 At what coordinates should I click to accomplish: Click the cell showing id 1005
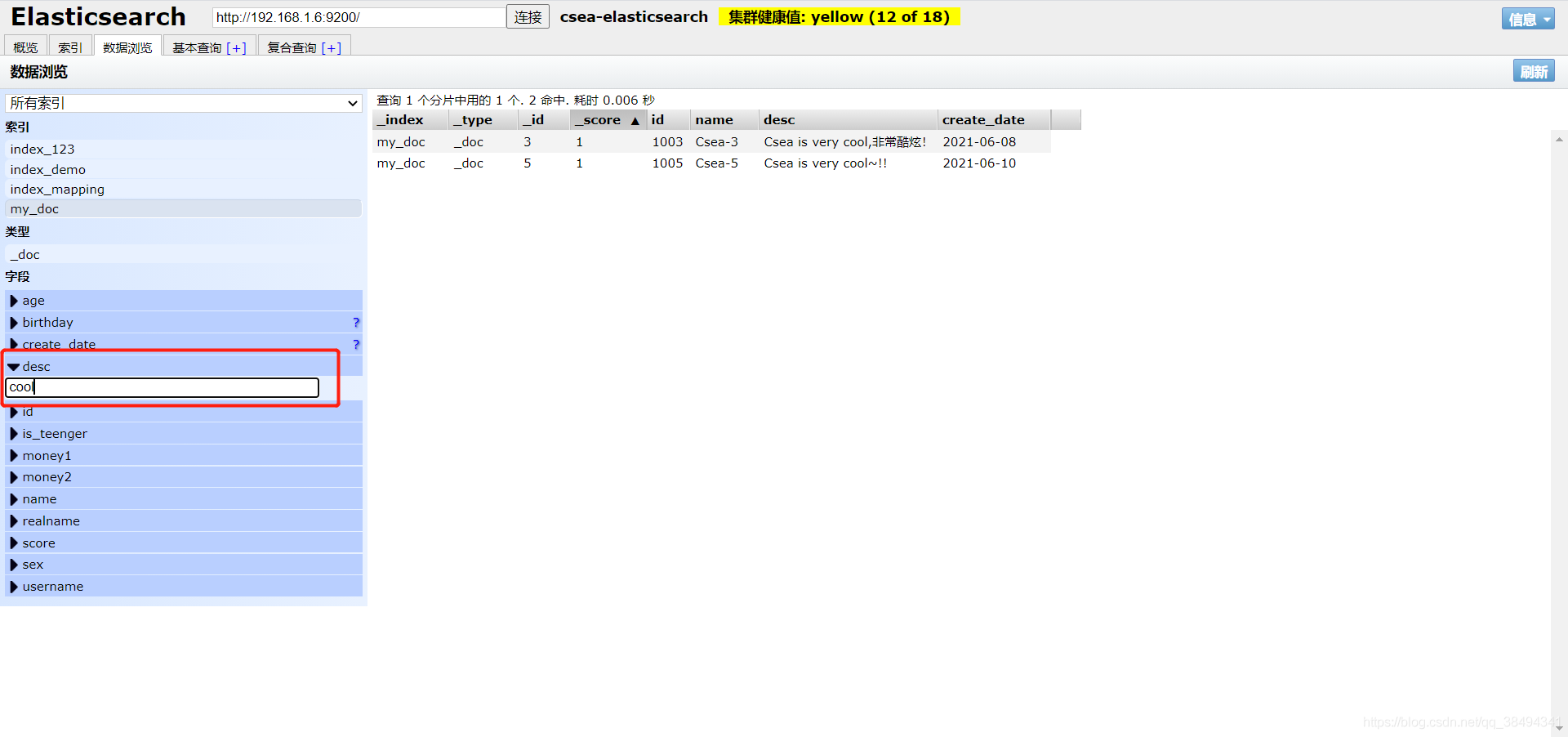[x=667, y=163]
